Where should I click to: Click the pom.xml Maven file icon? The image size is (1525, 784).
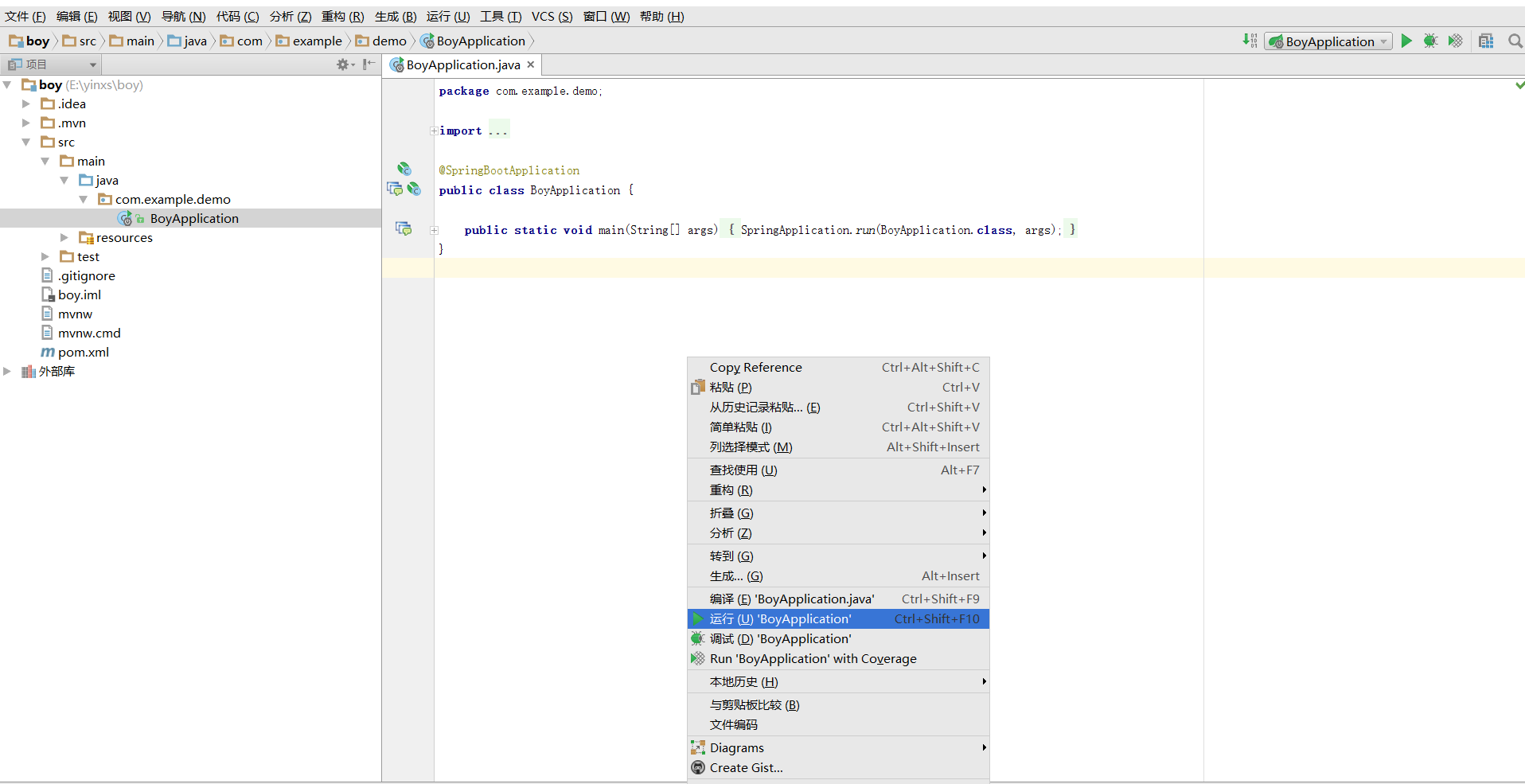tap(48, 352)
